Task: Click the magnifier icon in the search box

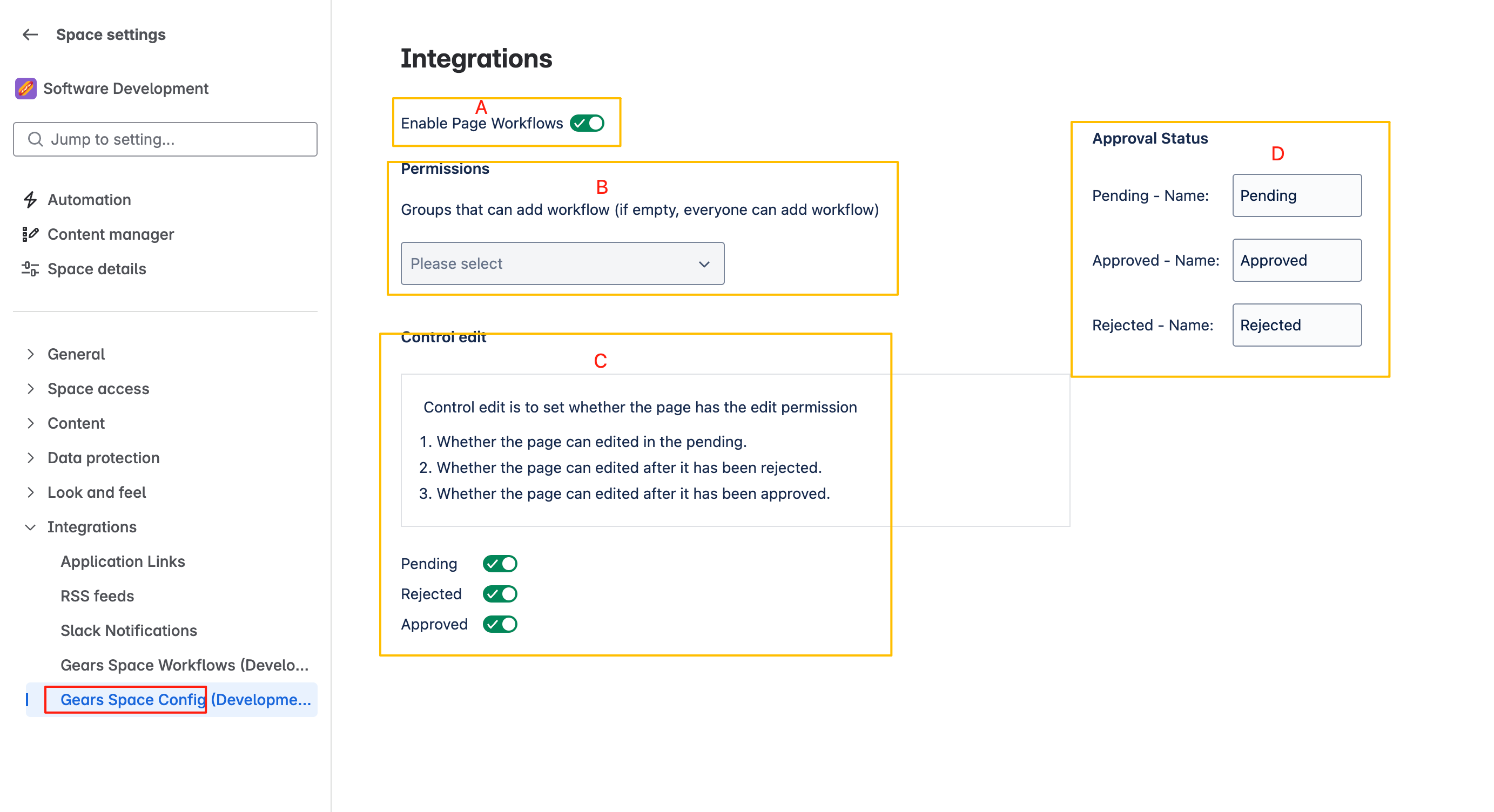Action: (35, 139)
